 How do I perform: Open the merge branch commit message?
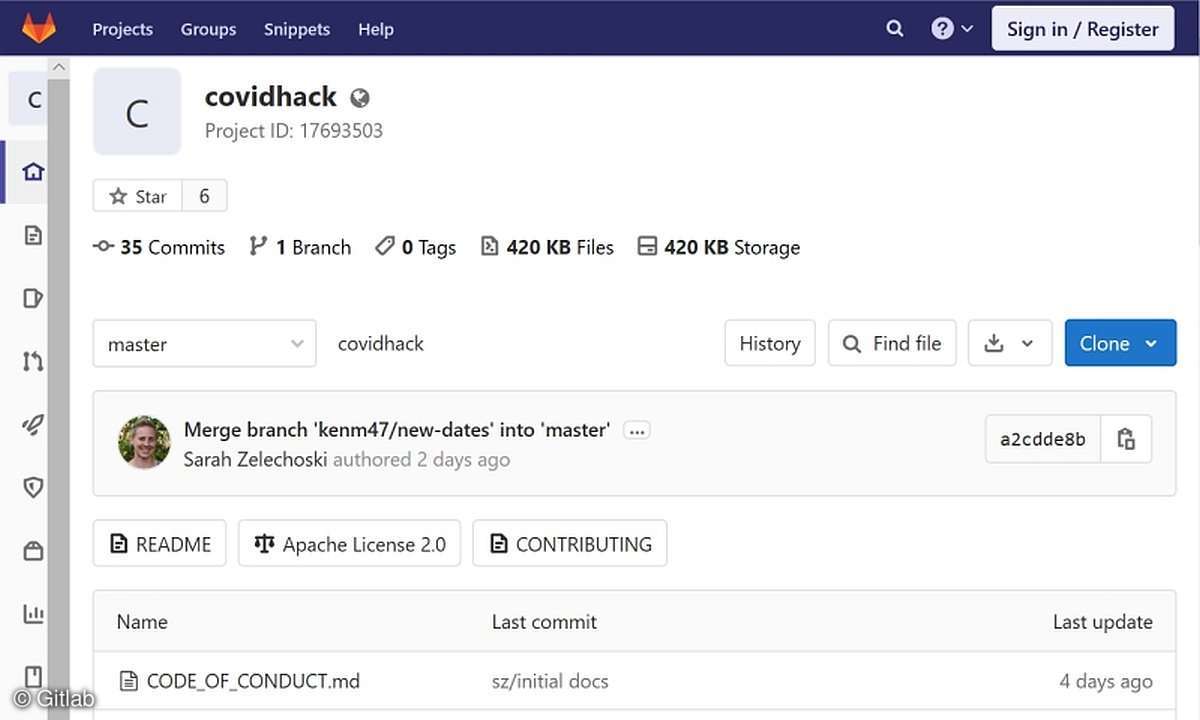click(397, 430)
